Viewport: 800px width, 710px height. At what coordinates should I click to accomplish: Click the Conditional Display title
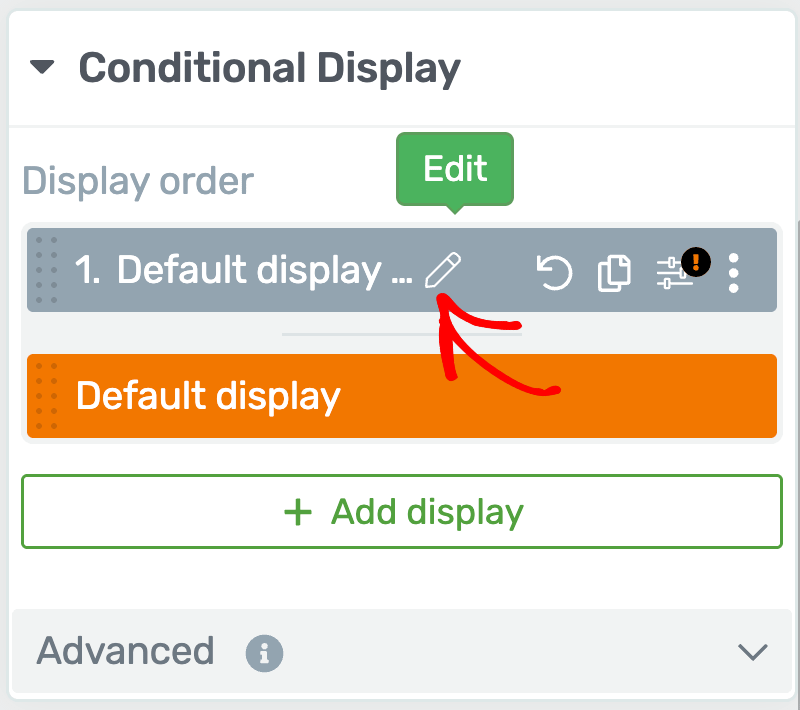point(269,69)
